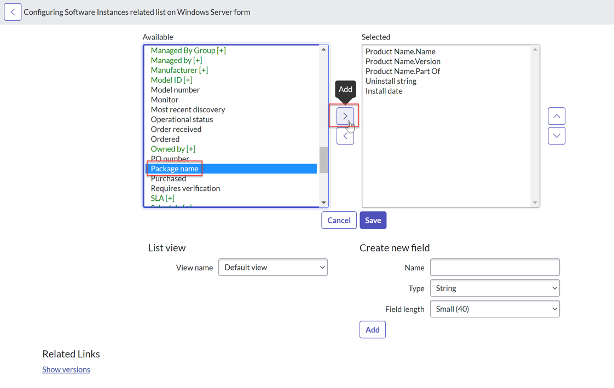Expand Managed by [+] field

point(177,60)
